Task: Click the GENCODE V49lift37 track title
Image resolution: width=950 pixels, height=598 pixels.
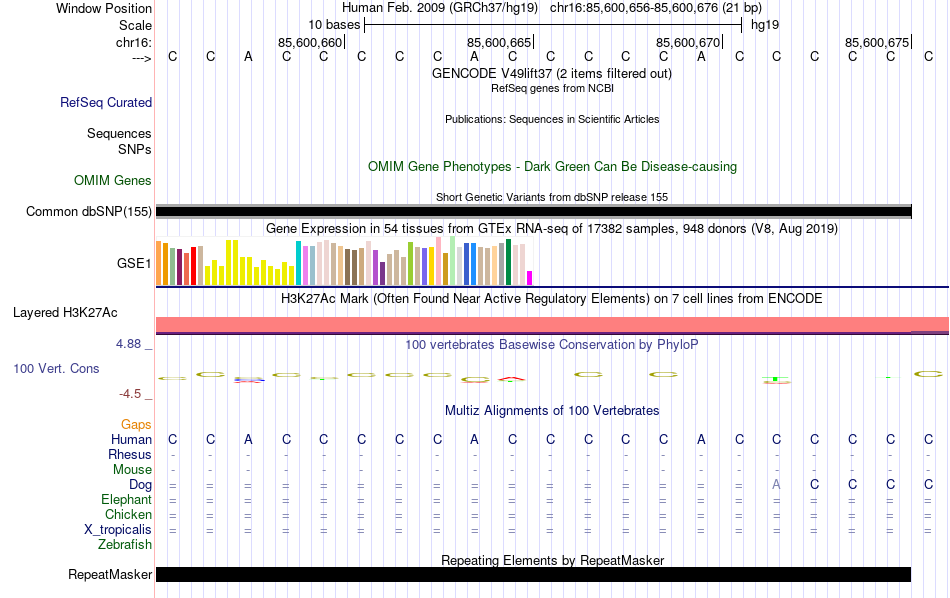Action: [x=552, y=73]
